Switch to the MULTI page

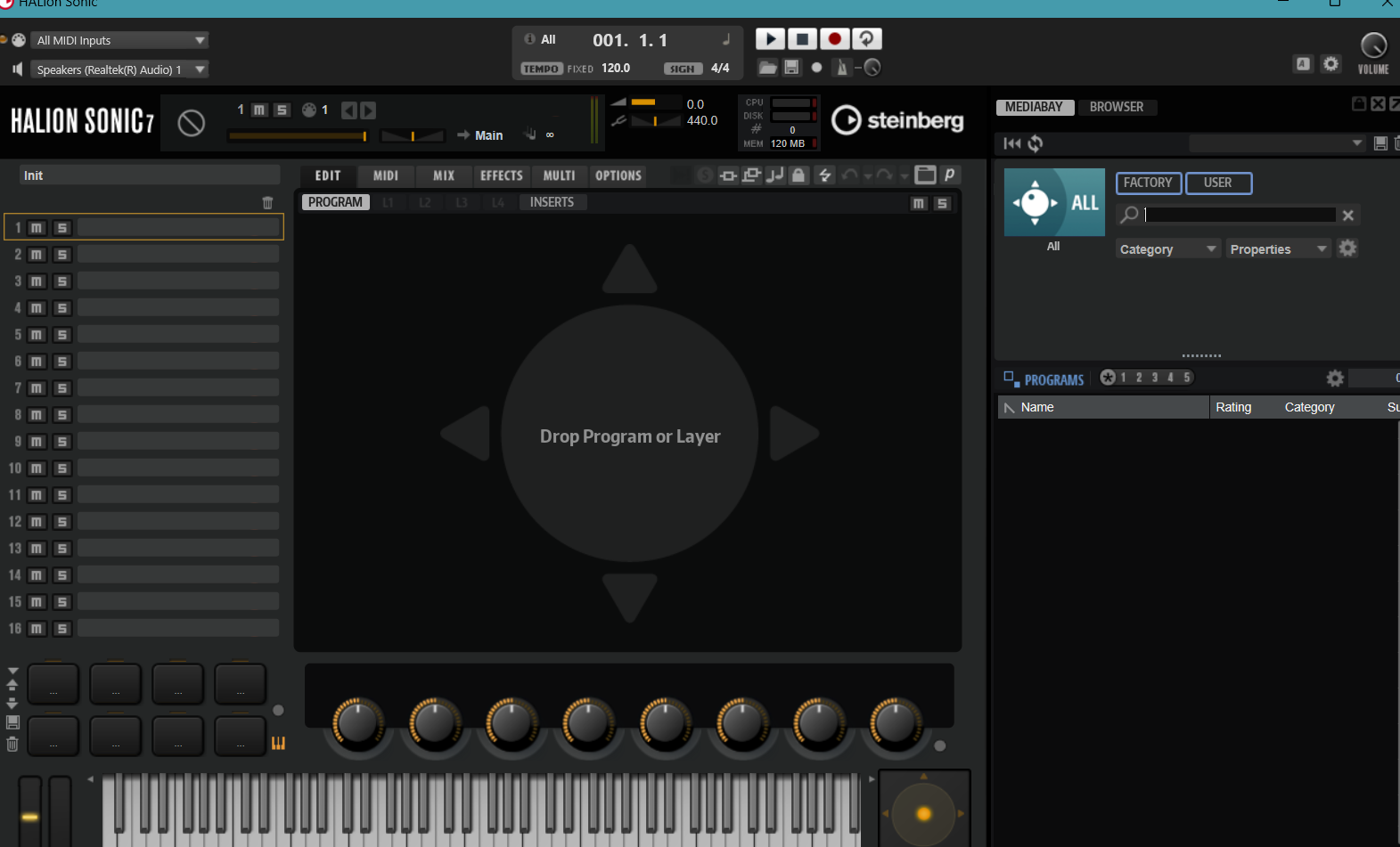point(560,175)
